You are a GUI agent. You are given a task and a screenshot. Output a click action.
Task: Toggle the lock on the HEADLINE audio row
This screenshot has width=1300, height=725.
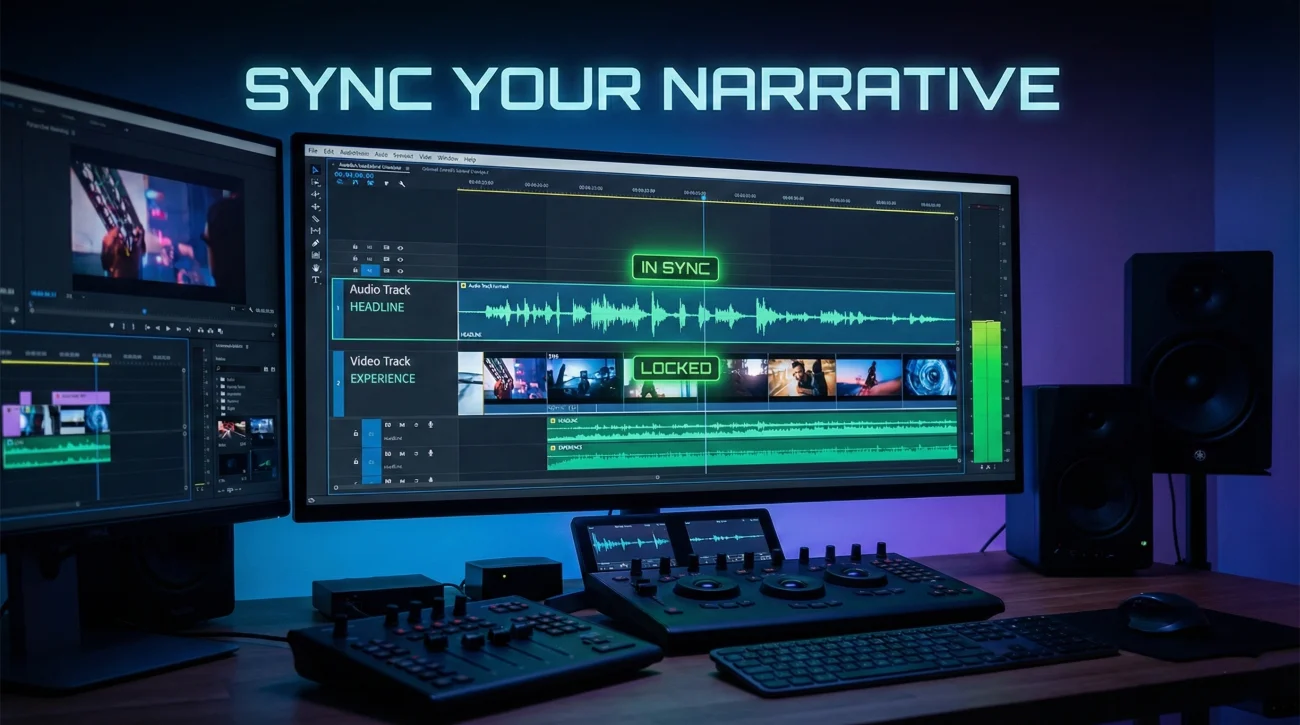pos(356,433)
